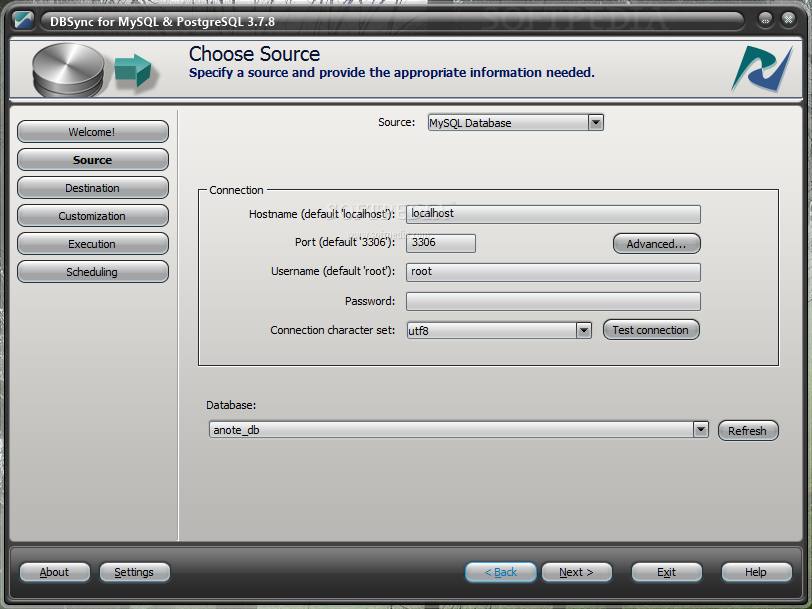Viewport: 812px width, 609px height.
Task: Click the Hostname input field
Action: [553, 214]
